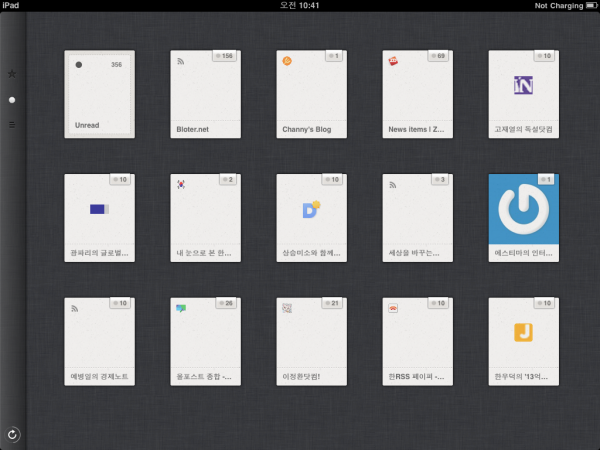Click the red favicon on News items card
The width and height of the screenshot is (600, 450).
pyautogui.click(x=393, y=61)
